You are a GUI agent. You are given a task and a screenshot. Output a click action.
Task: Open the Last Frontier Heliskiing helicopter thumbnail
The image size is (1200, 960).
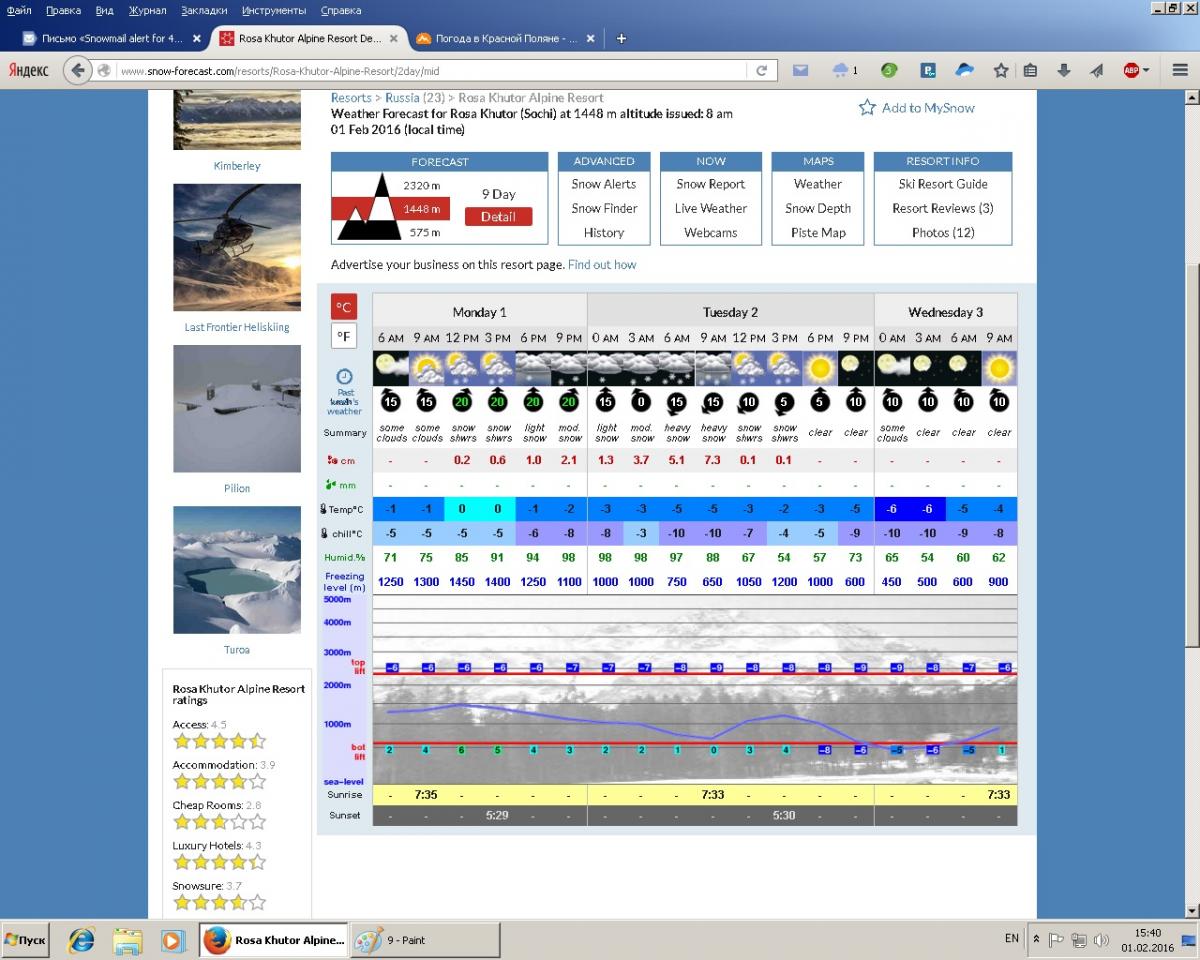tap(237, 247)
